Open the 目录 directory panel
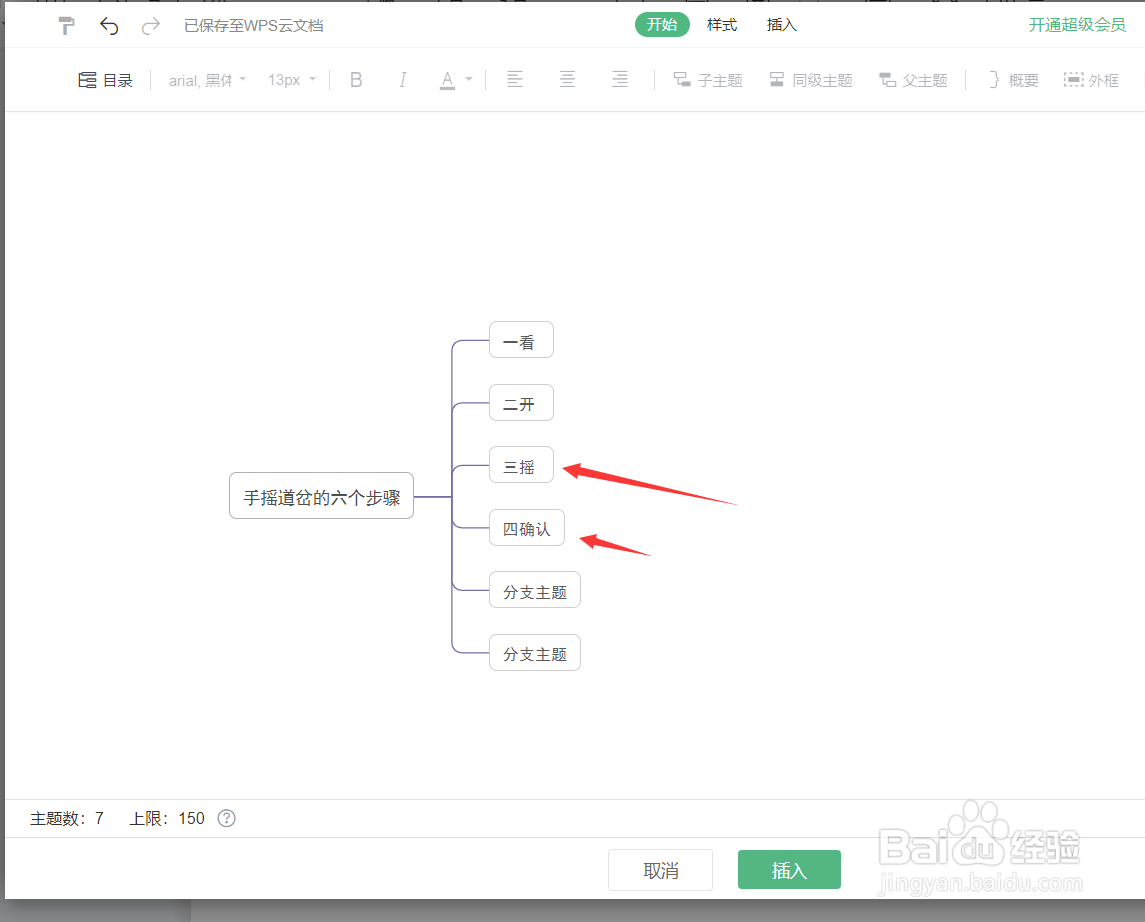Screen dimensions: 1145x922 [x=105, y=79]
